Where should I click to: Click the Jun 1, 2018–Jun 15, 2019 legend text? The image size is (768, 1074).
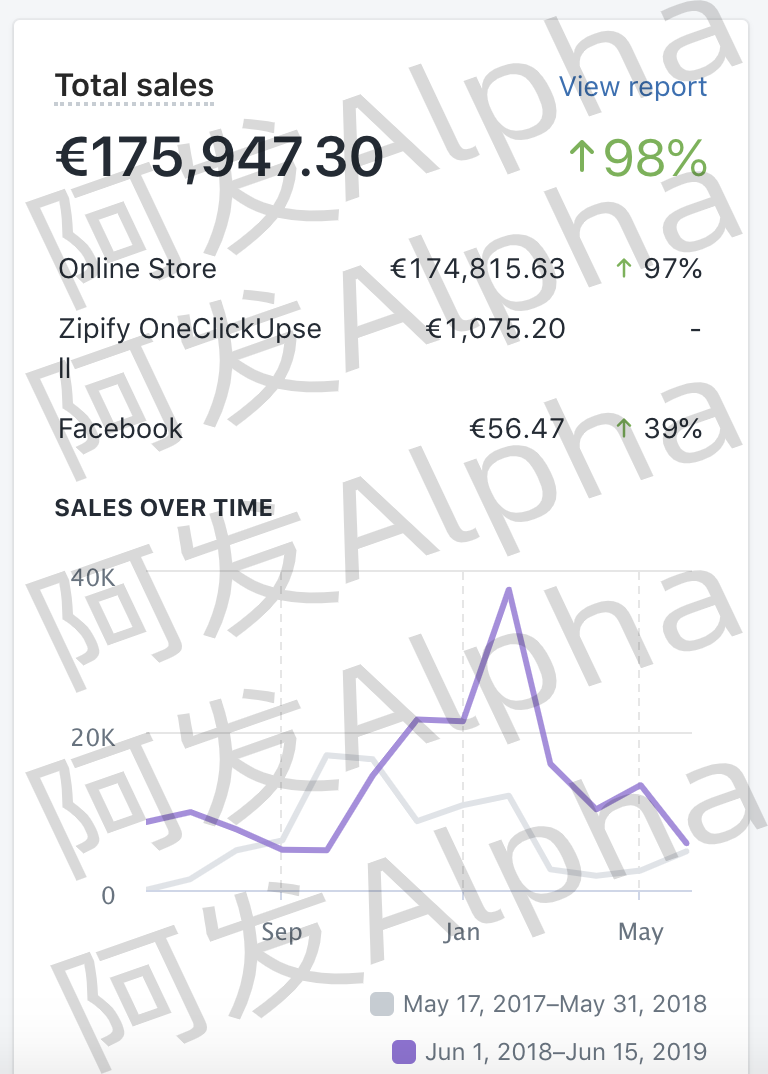(566, 1052)
